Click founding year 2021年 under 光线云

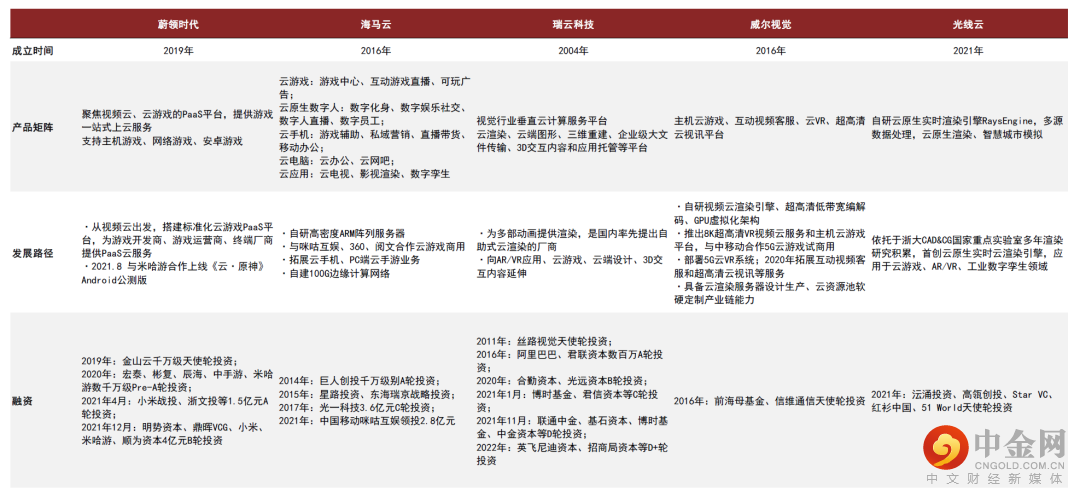tap(968, 51)
